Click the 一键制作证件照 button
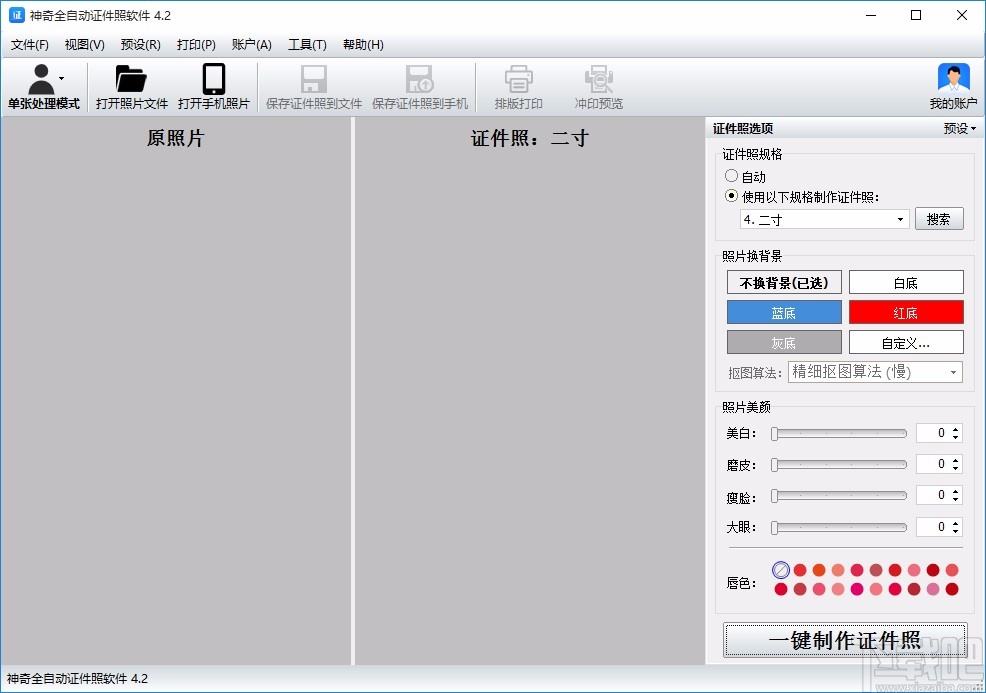 (844, 641)
